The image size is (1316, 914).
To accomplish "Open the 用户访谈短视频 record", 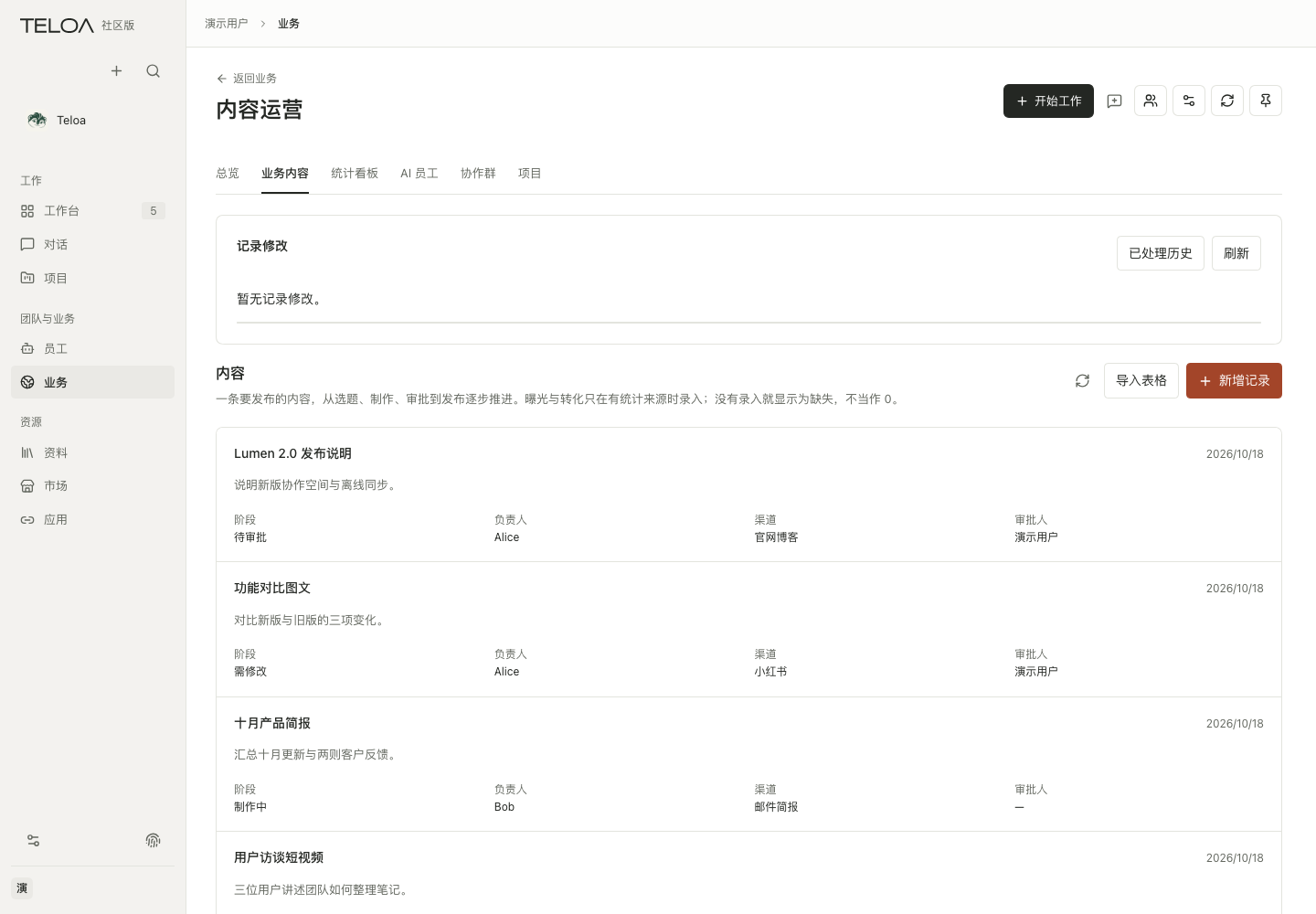I will [748, 873].
